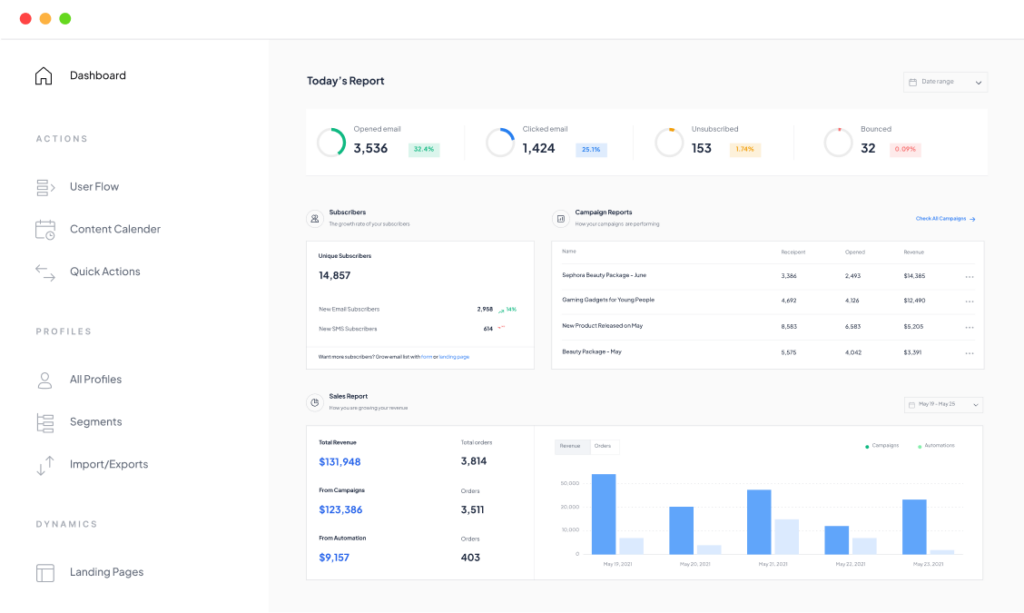
Task: Open the May 19 - May 25 date dropdown
Action: pyautogui.click(x=943, y=405)
